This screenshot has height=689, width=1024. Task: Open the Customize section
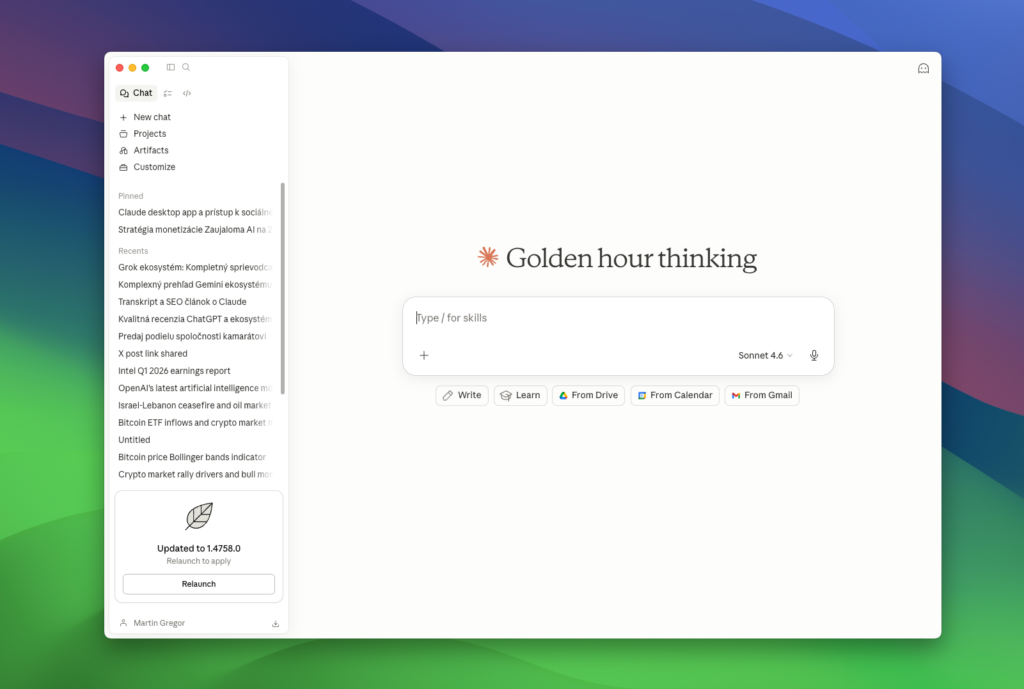pyautogui.click(x=154, y=167)
